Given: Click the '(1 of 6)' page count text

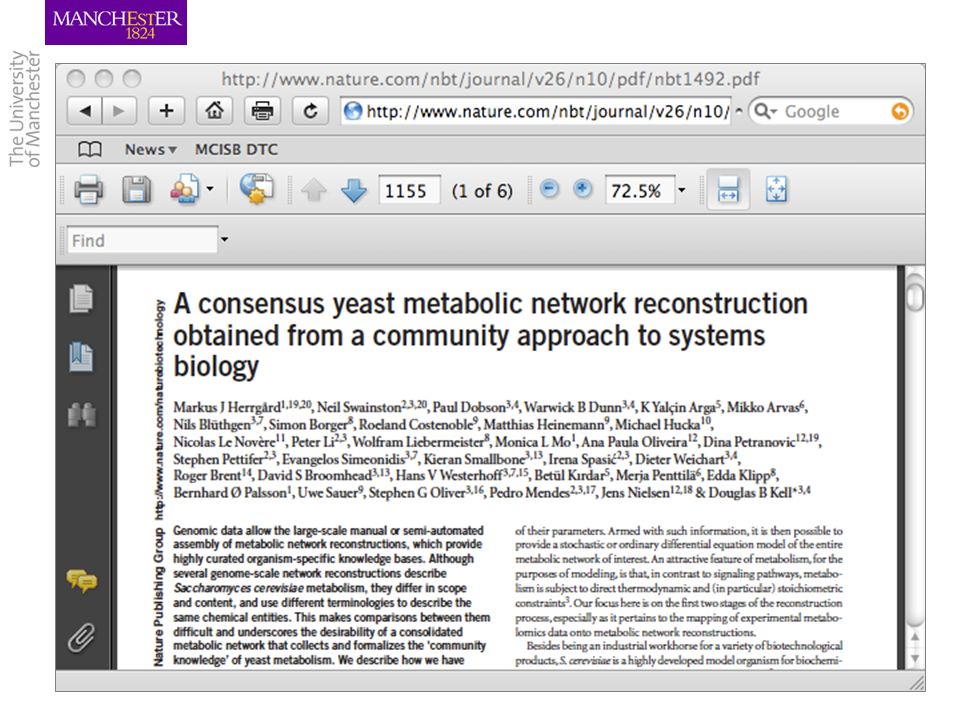Looking at the screenshot, I should (x=482, y=191).
